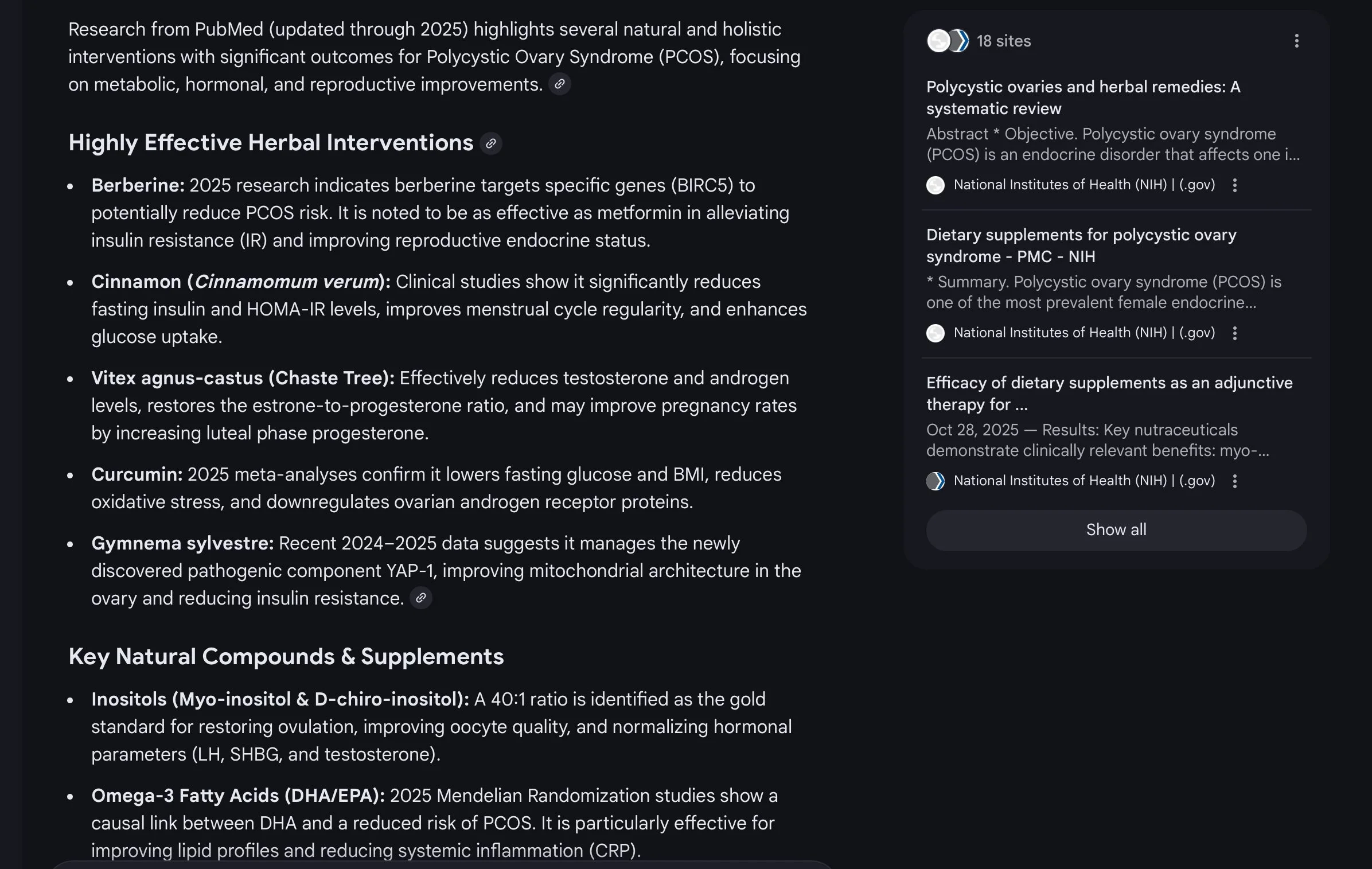Click the '18 sites' label
Viewport: 1372px width, 869px height.
point(1003,41)
